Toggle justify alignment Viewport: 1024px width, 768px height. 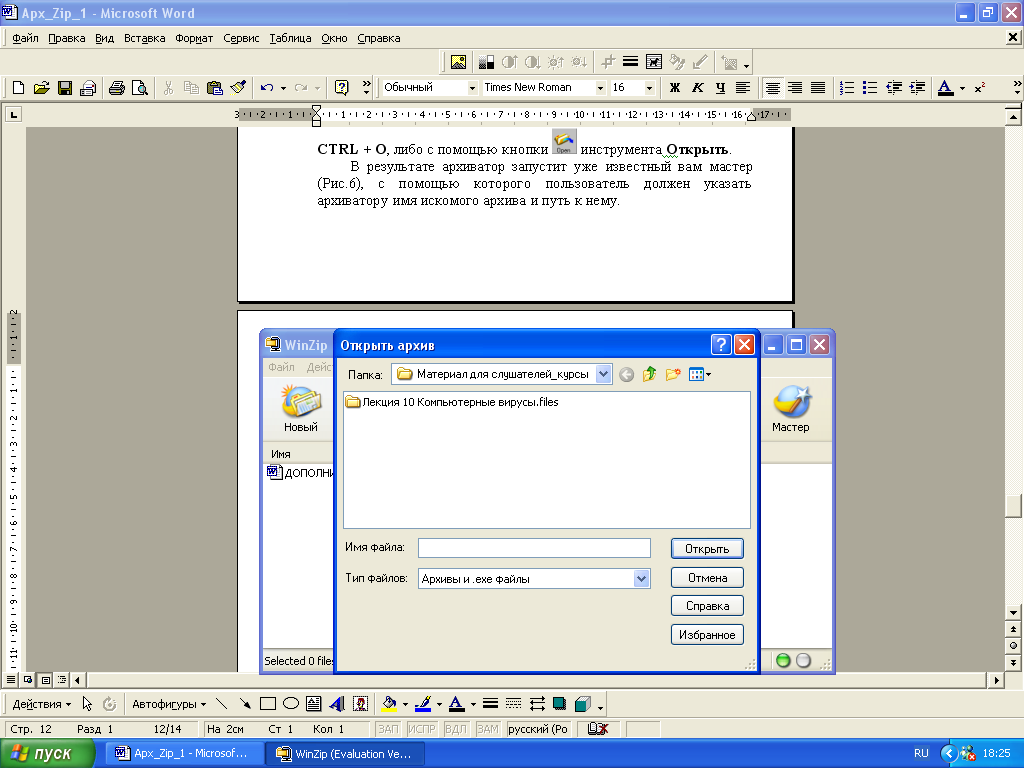(818, 88)
